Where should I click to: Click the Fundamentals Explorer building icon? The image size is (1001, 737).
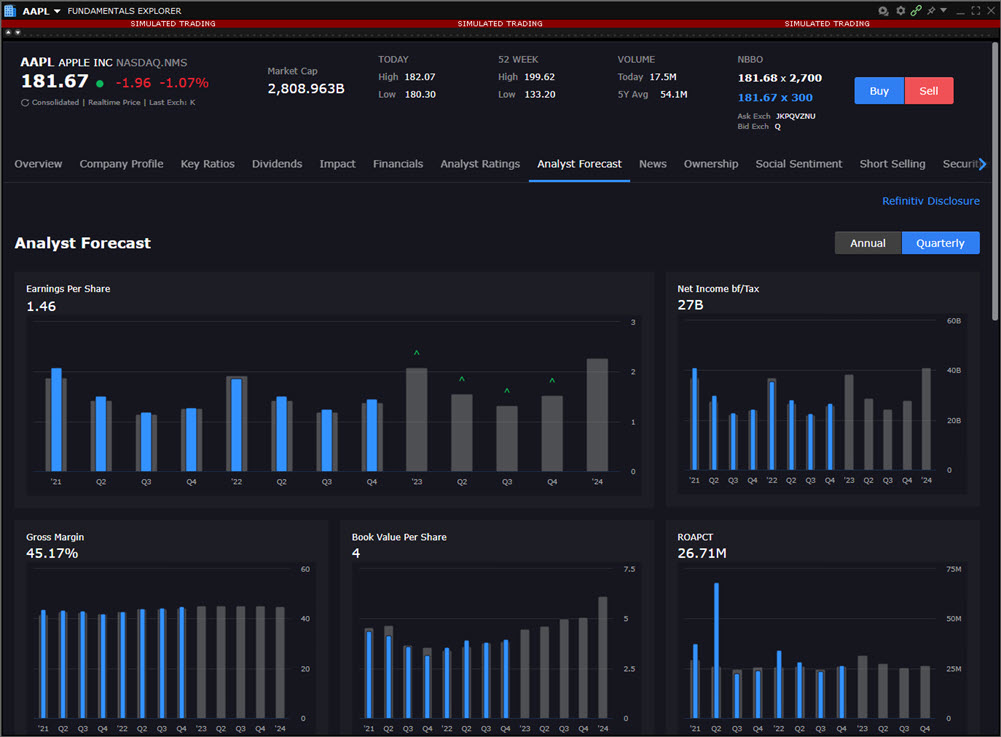click(x=10, y=10)
